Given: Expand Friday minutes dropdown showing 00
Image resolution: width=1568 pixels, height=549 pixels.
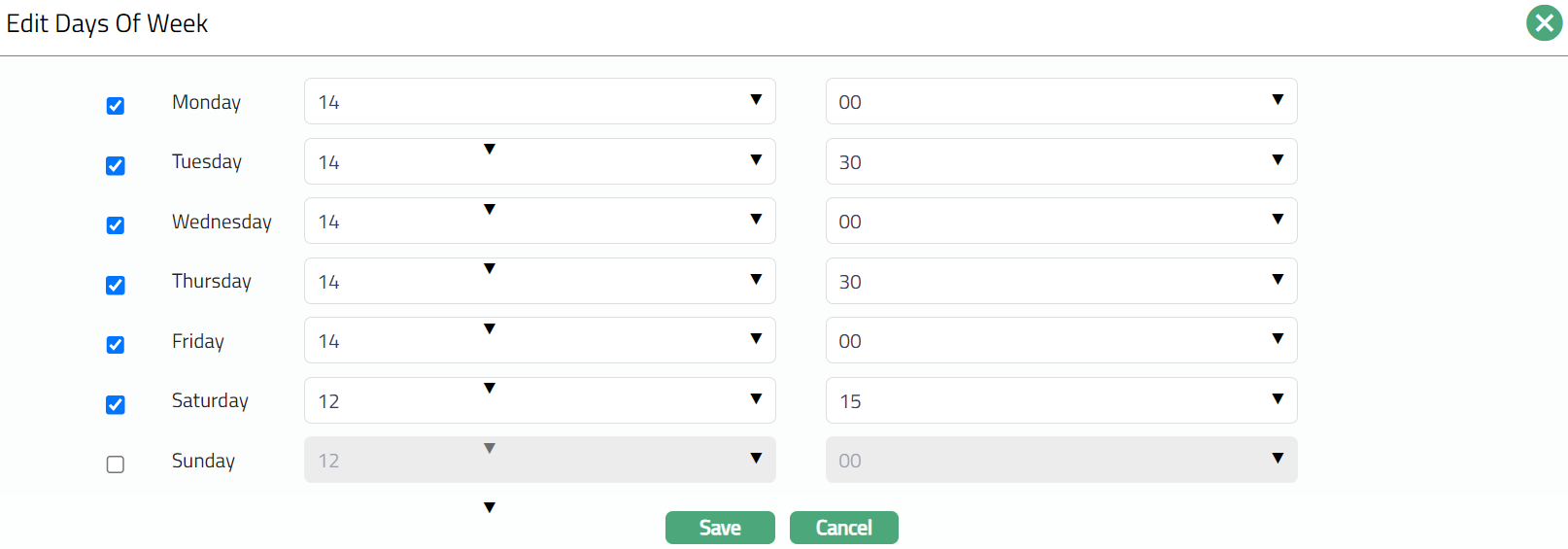Looking at the screenshot, I should coord(1061,340).
